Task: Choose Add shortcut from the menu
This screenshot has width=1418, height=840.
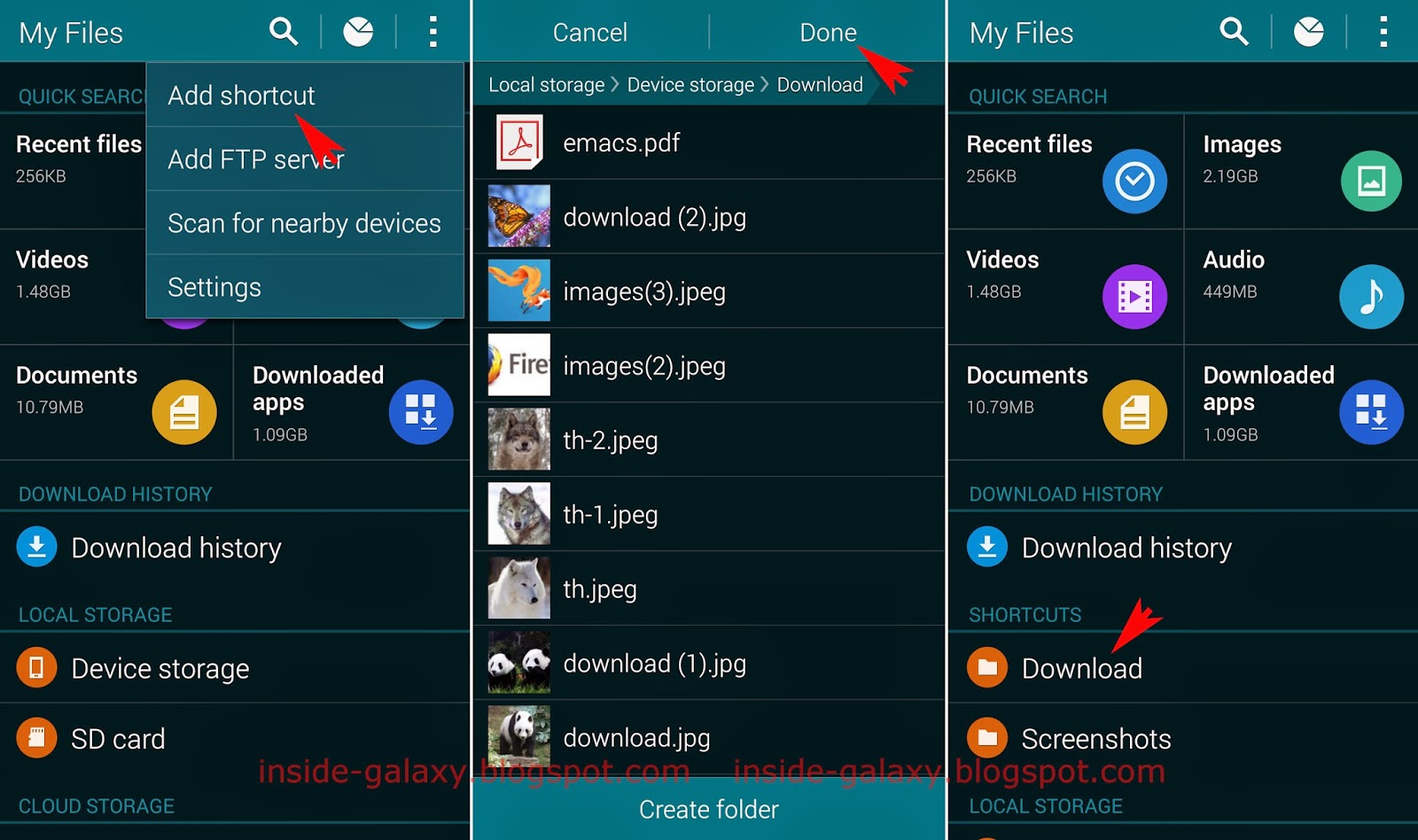Action: click(x=240, y=96)
